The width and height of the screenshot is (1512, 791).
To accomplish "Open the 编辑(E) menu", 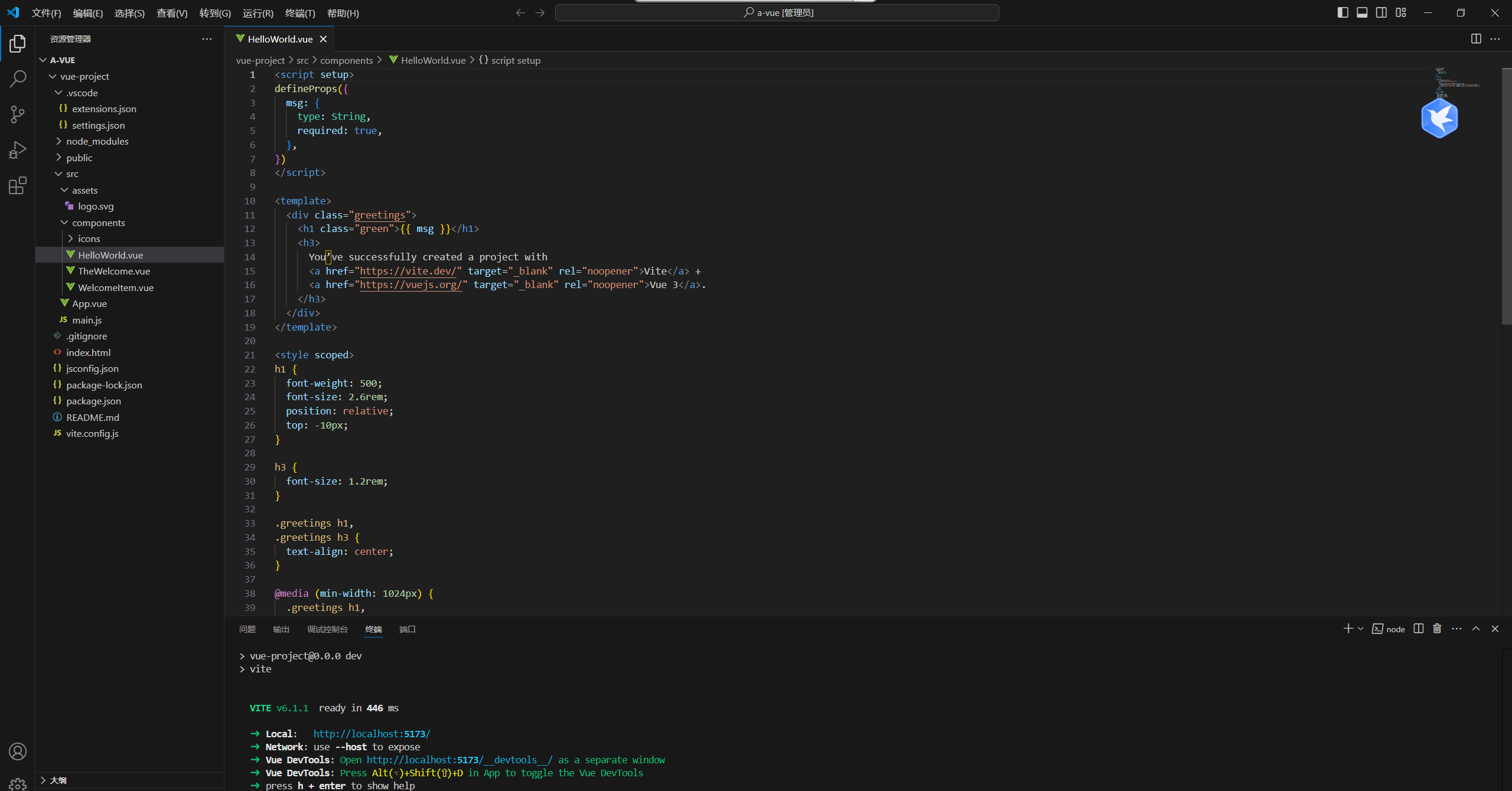I will coord(88,13).
